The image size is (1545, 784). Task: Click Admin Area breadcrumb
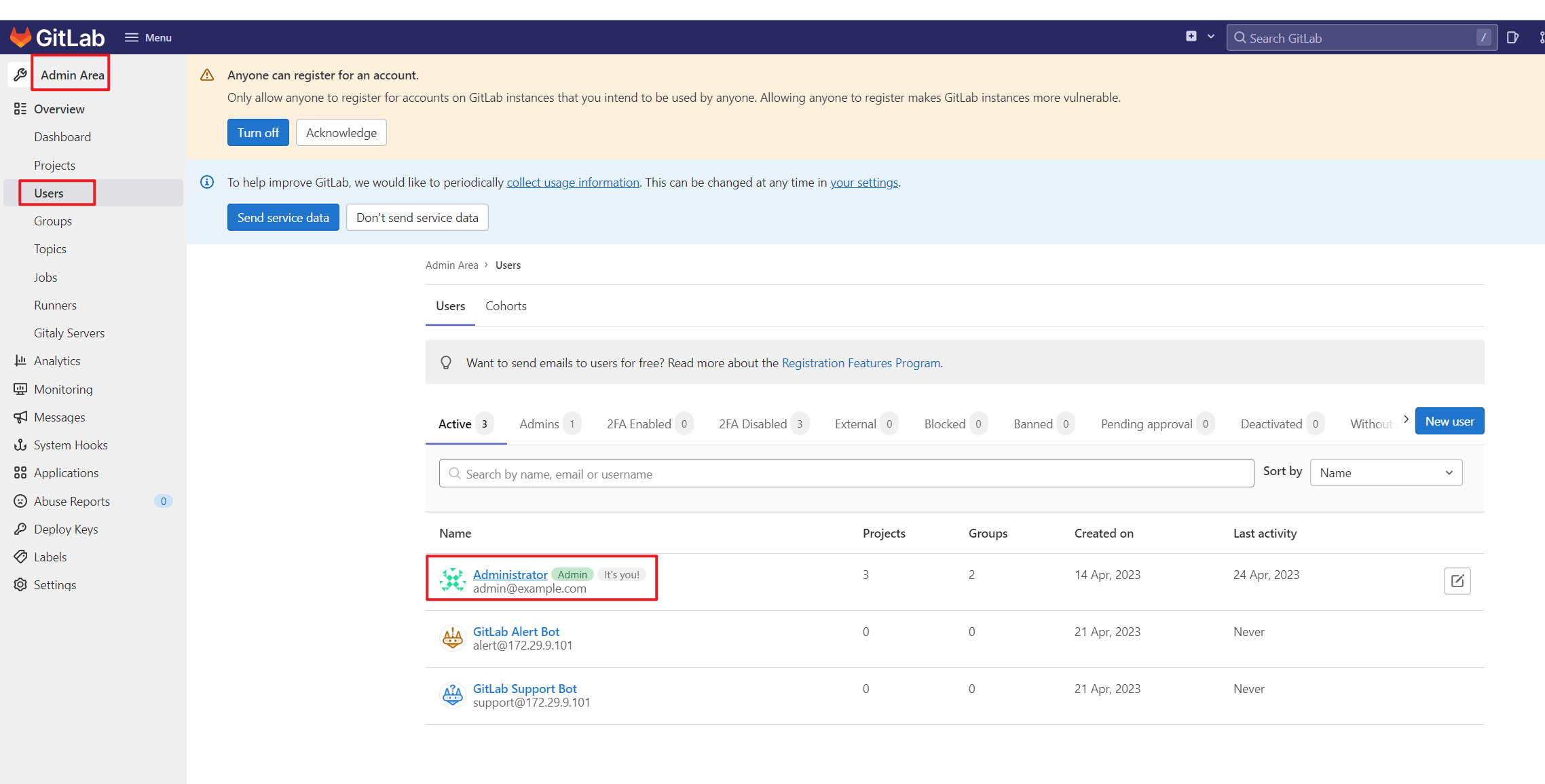pyautogui.click(x=452, y=265)
